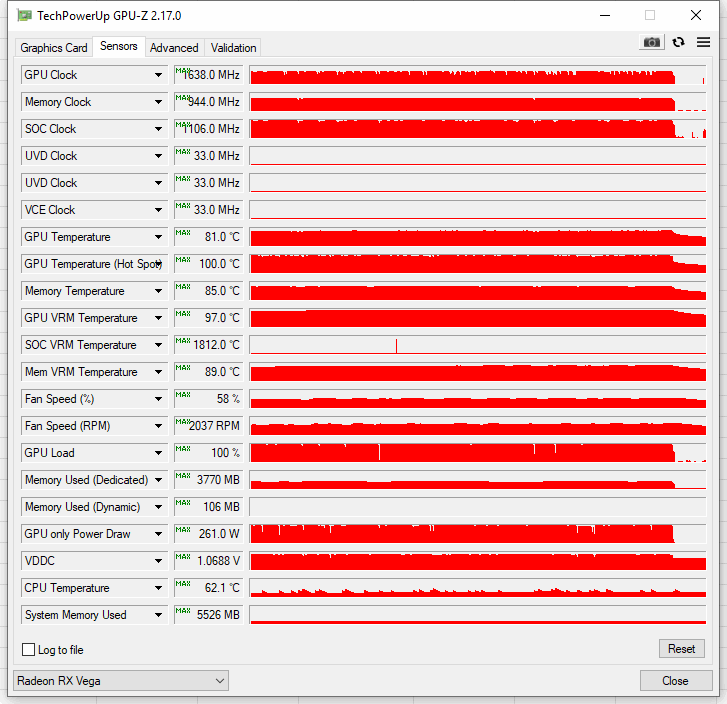Click the GPU Temperature 81.0 °C value
The image size is (727, 704).
[x=209, y=237]
